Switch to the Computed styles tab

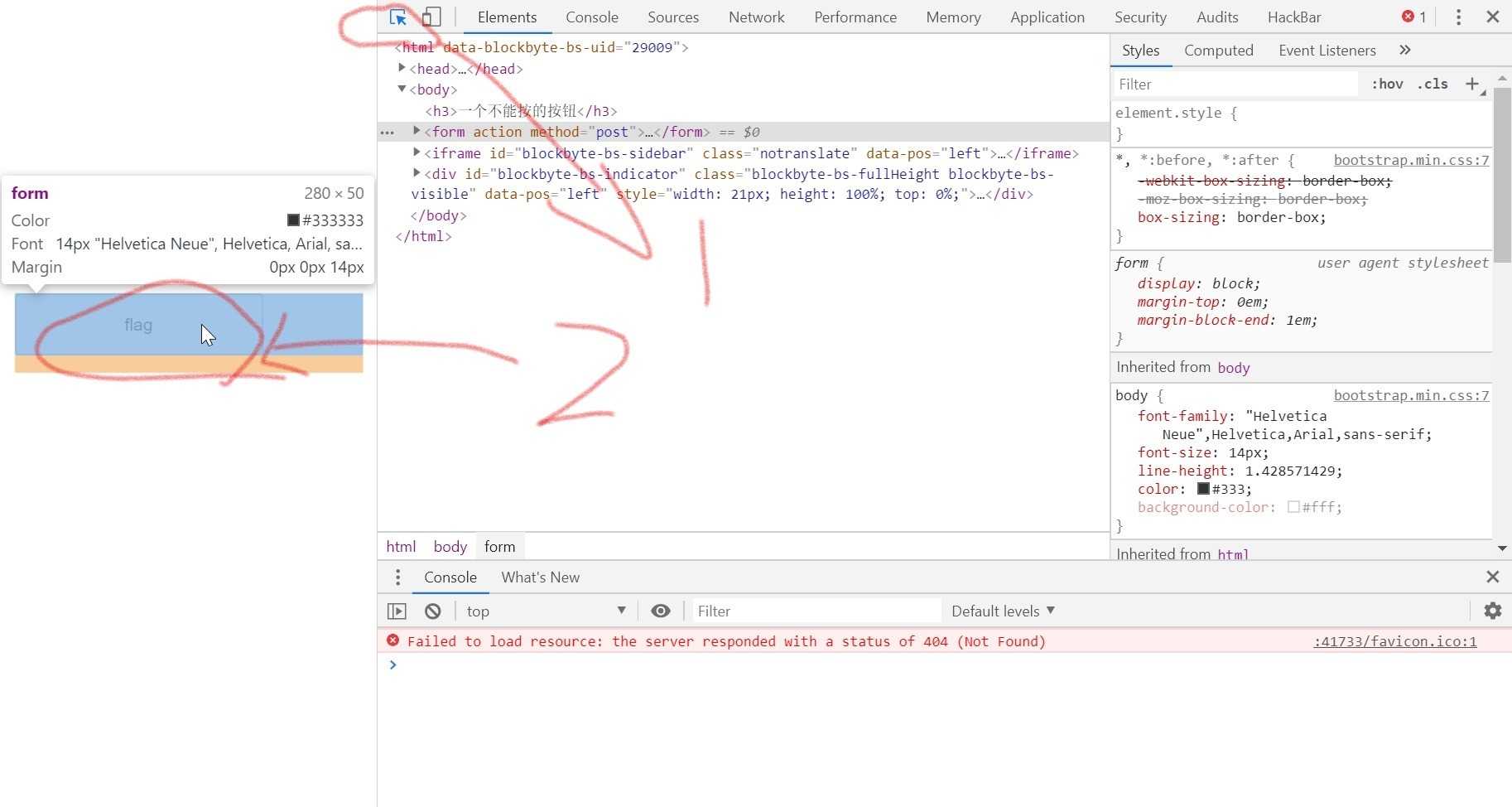pyautogui.click(x=1219, y=50)
